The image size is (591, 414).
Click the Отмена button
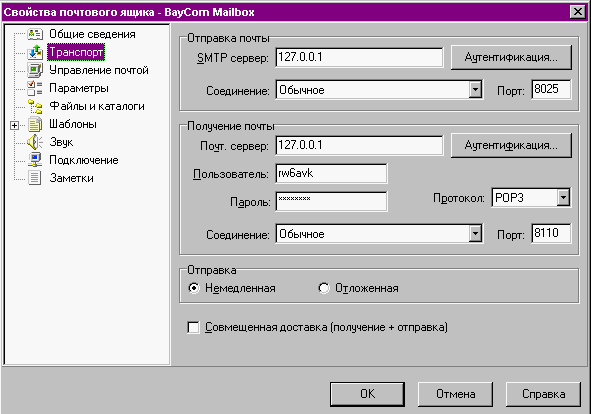[455, 394]
